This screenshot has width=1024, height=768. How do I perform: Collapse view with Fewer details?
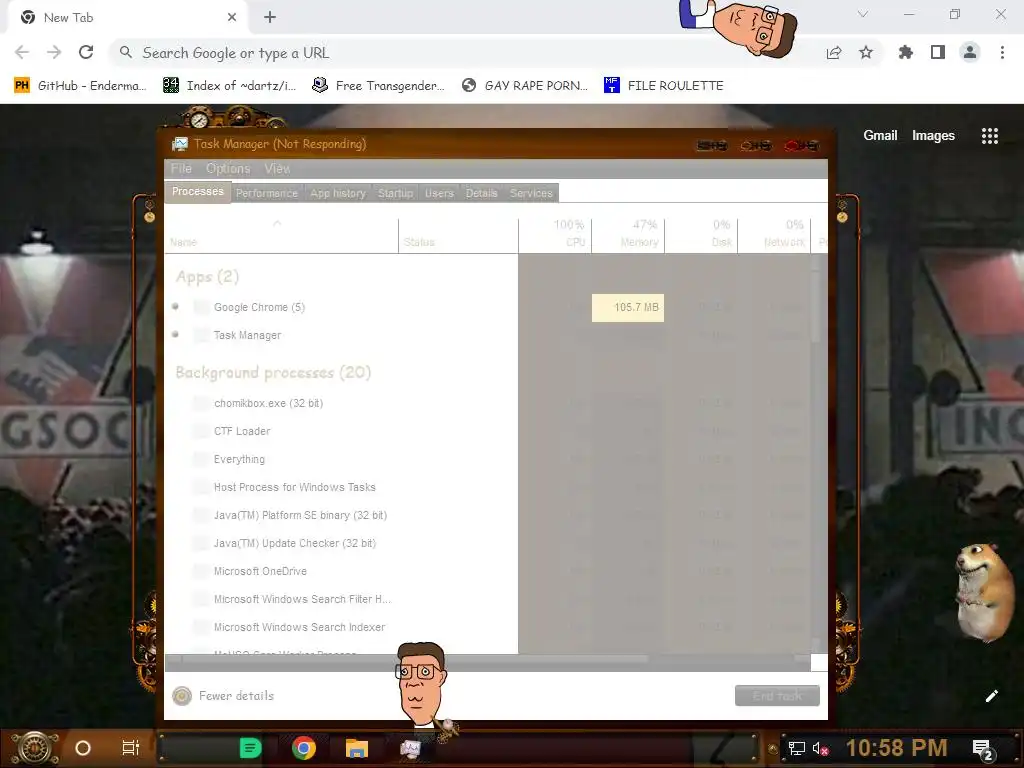(x=223, y=696)
